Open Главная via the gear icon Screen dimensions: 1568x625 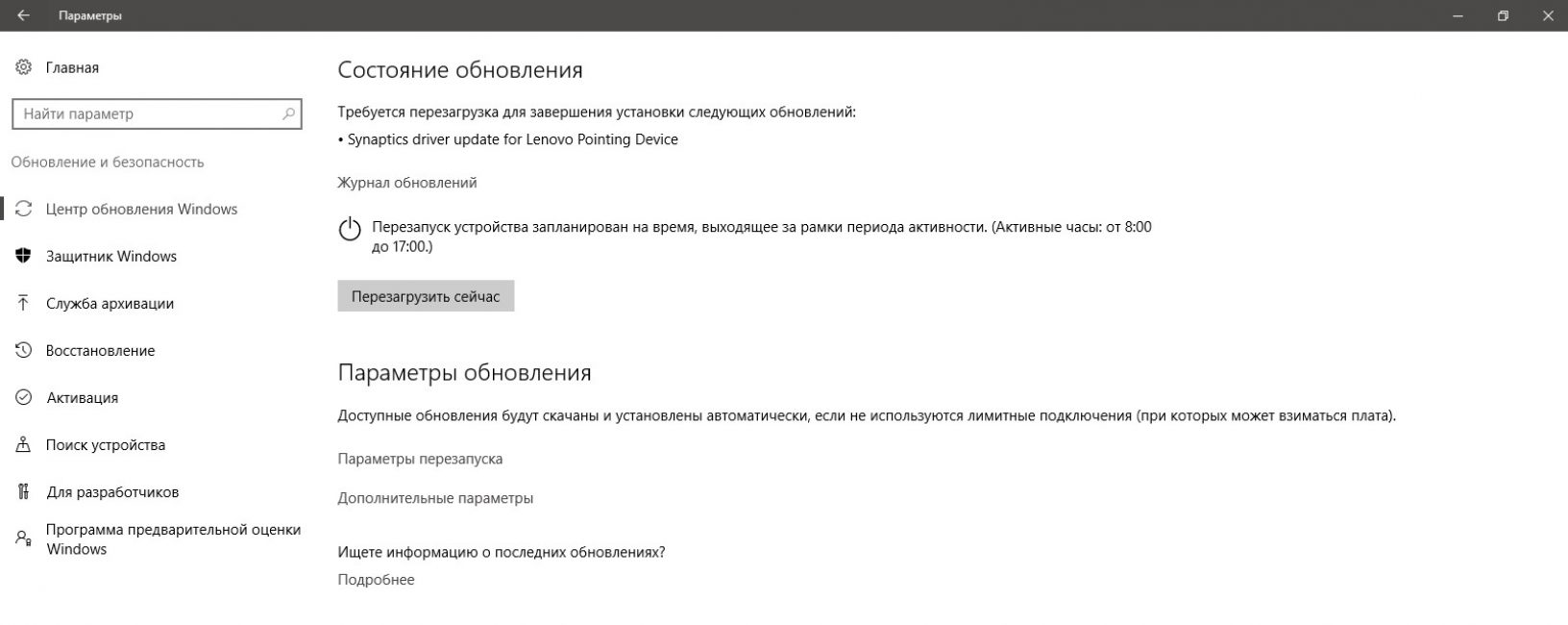23,67
